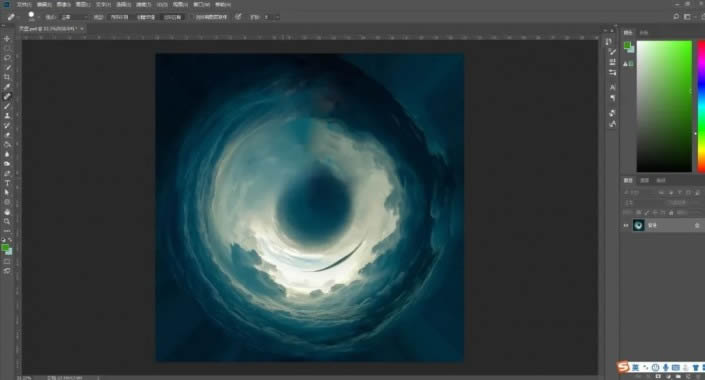Image resolution: width=705 pixels, height=380 pixels.
Task: Click the rainbow hue slider strip
Action: coord(701,106)
